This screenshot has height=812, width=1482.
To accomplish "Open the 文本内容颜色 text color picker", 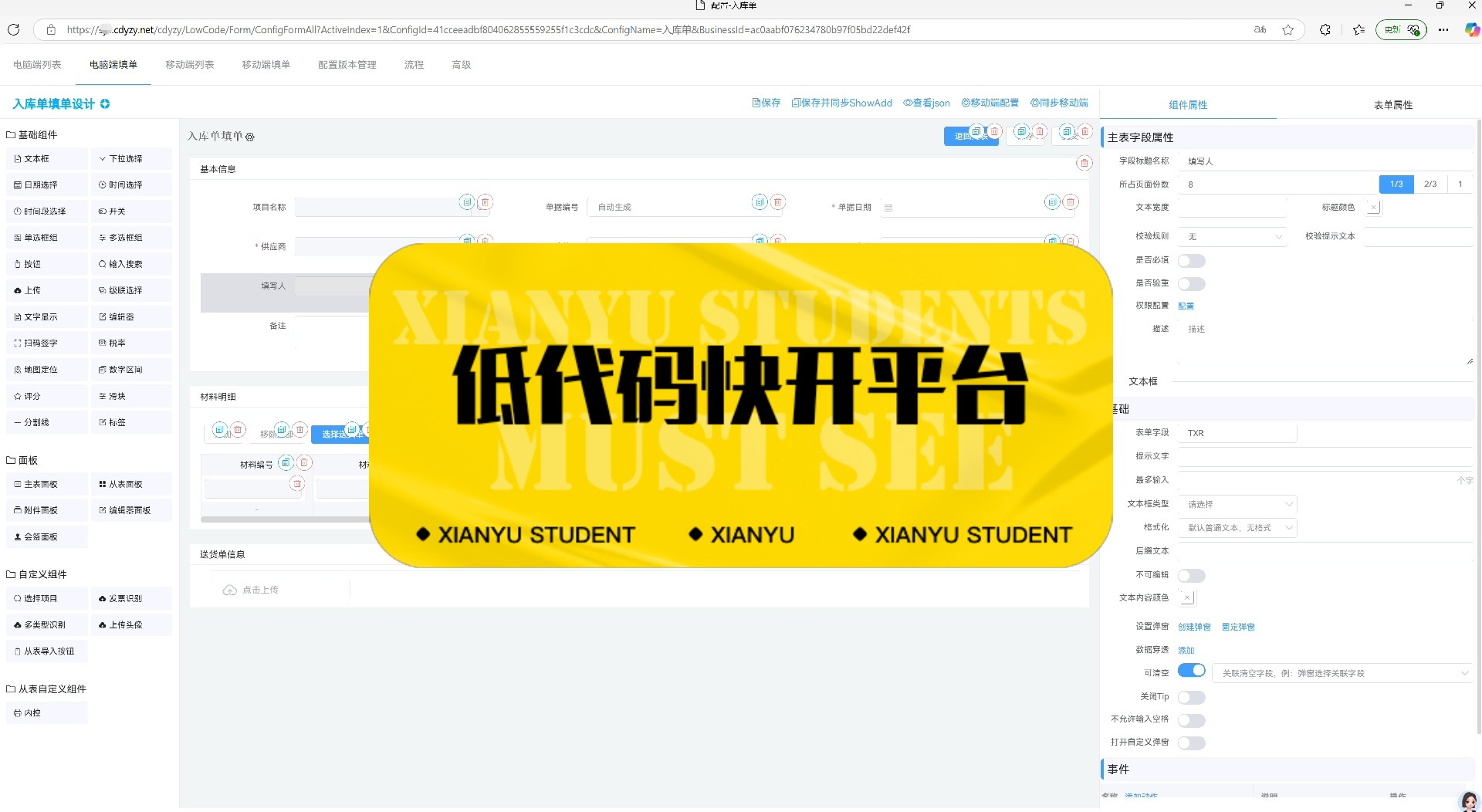I will tap(1187, 598).
